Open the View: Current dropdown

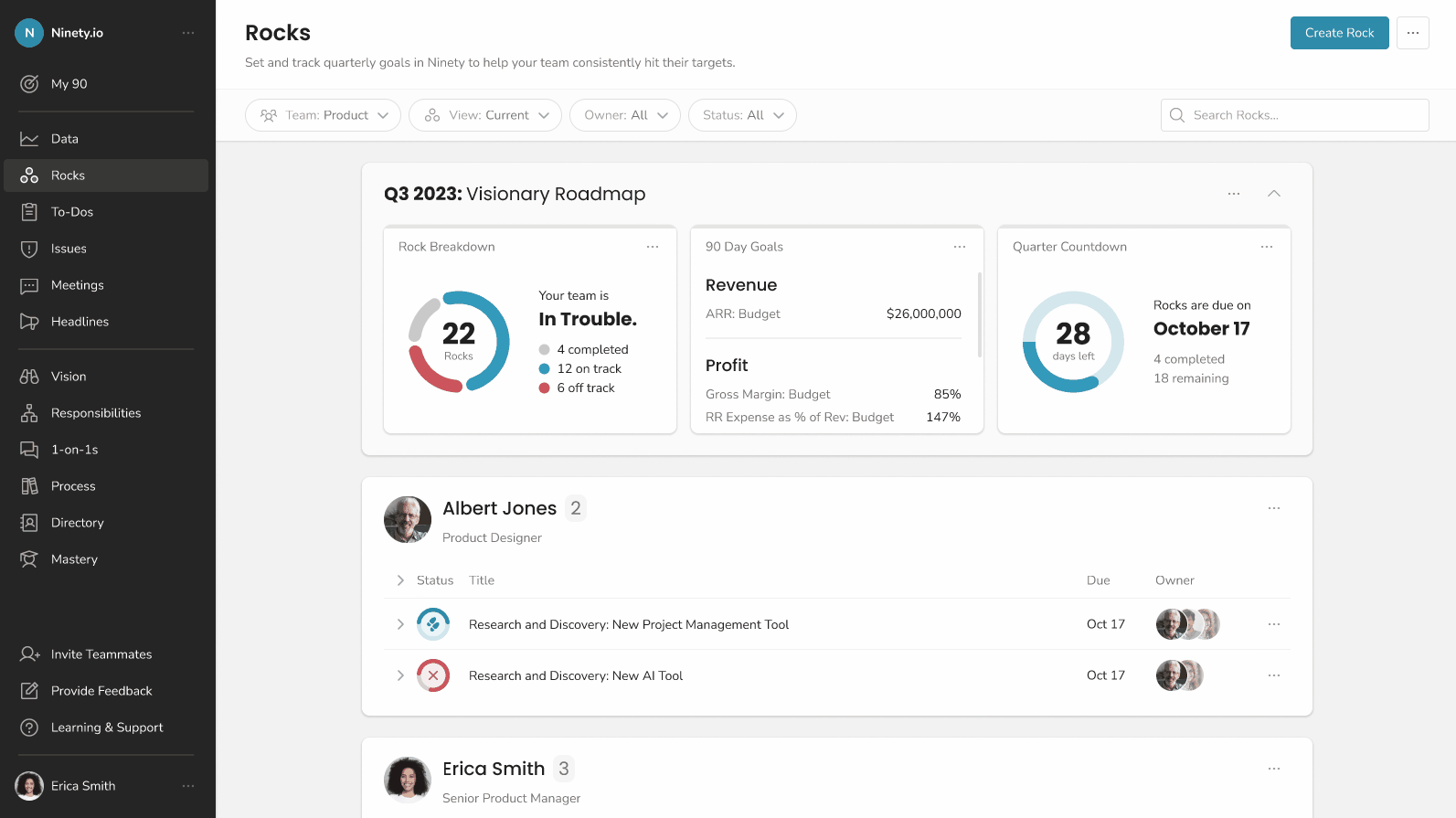[484, 115]
